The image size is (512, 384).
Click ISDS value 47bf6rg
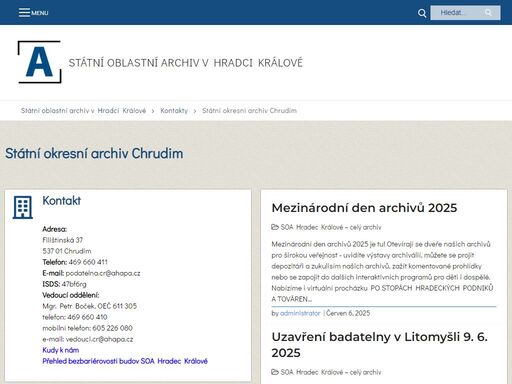pos(74,284)
